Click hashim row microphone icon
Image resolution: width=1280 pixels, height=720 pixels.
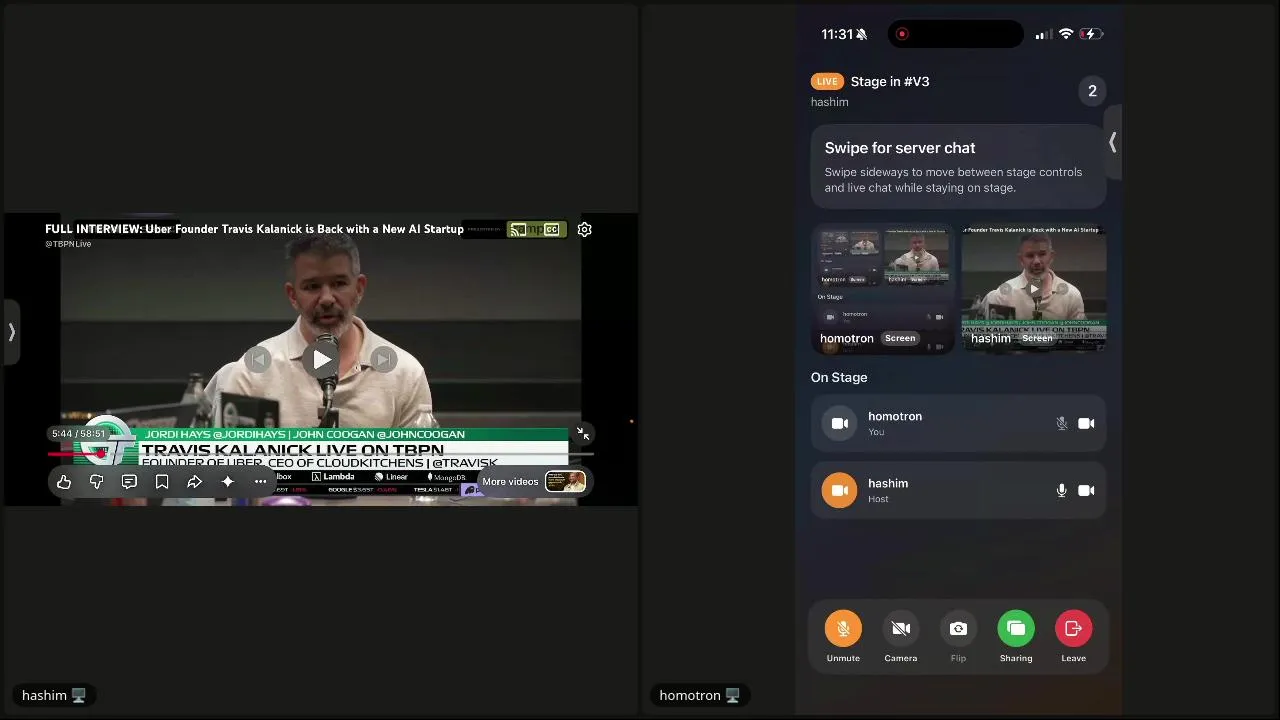coord(1062,491)
